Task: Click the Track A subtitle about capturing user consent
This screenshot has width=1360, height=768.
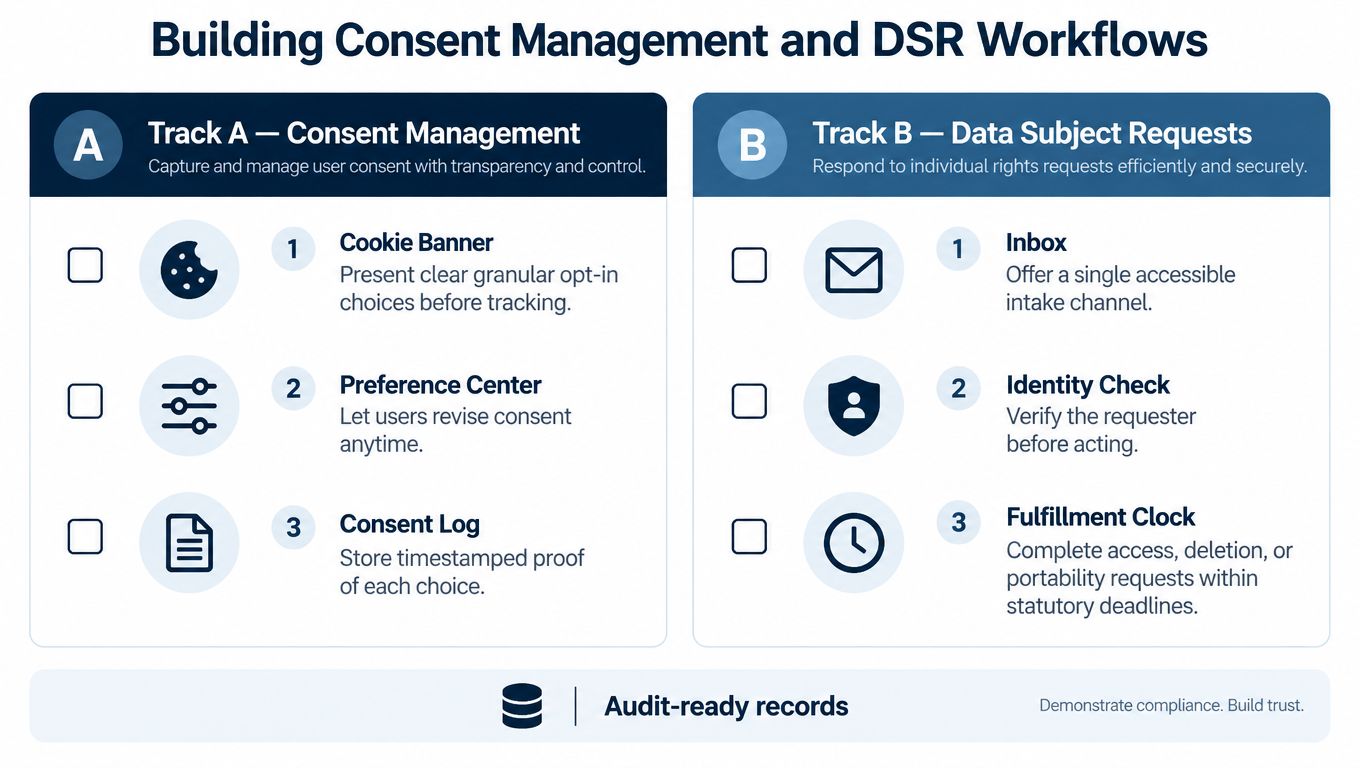Action: 397,166
